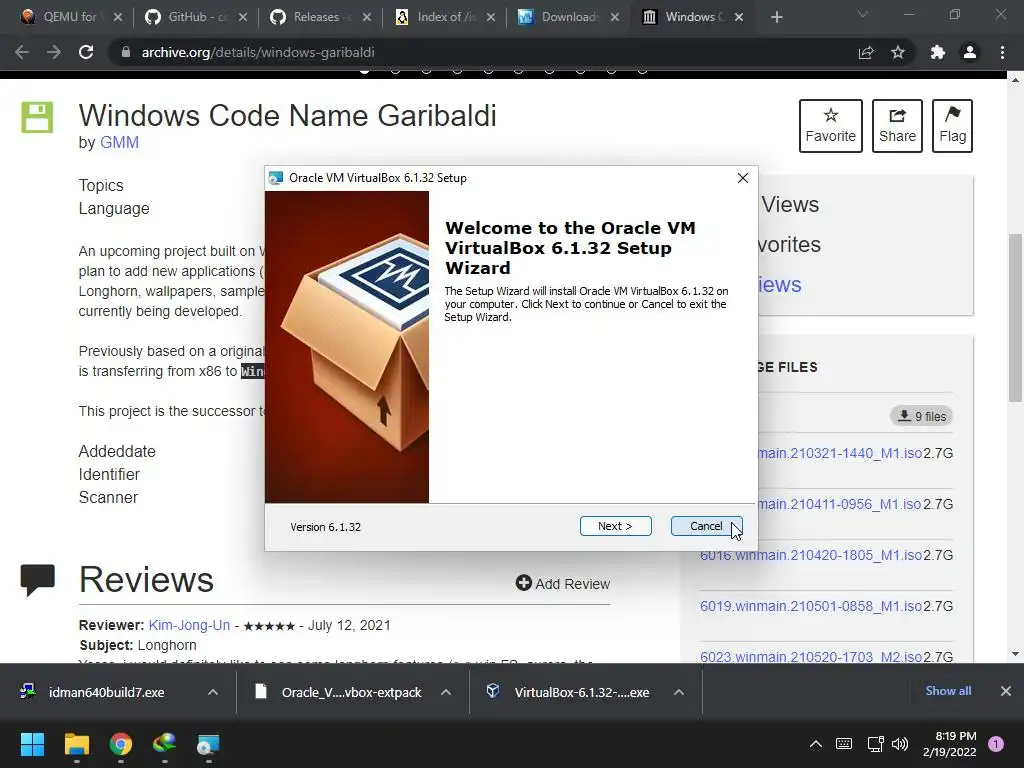
Task: Download the 6019.winmain.210501-0858_M1.iso file
Action: point(810,606)
